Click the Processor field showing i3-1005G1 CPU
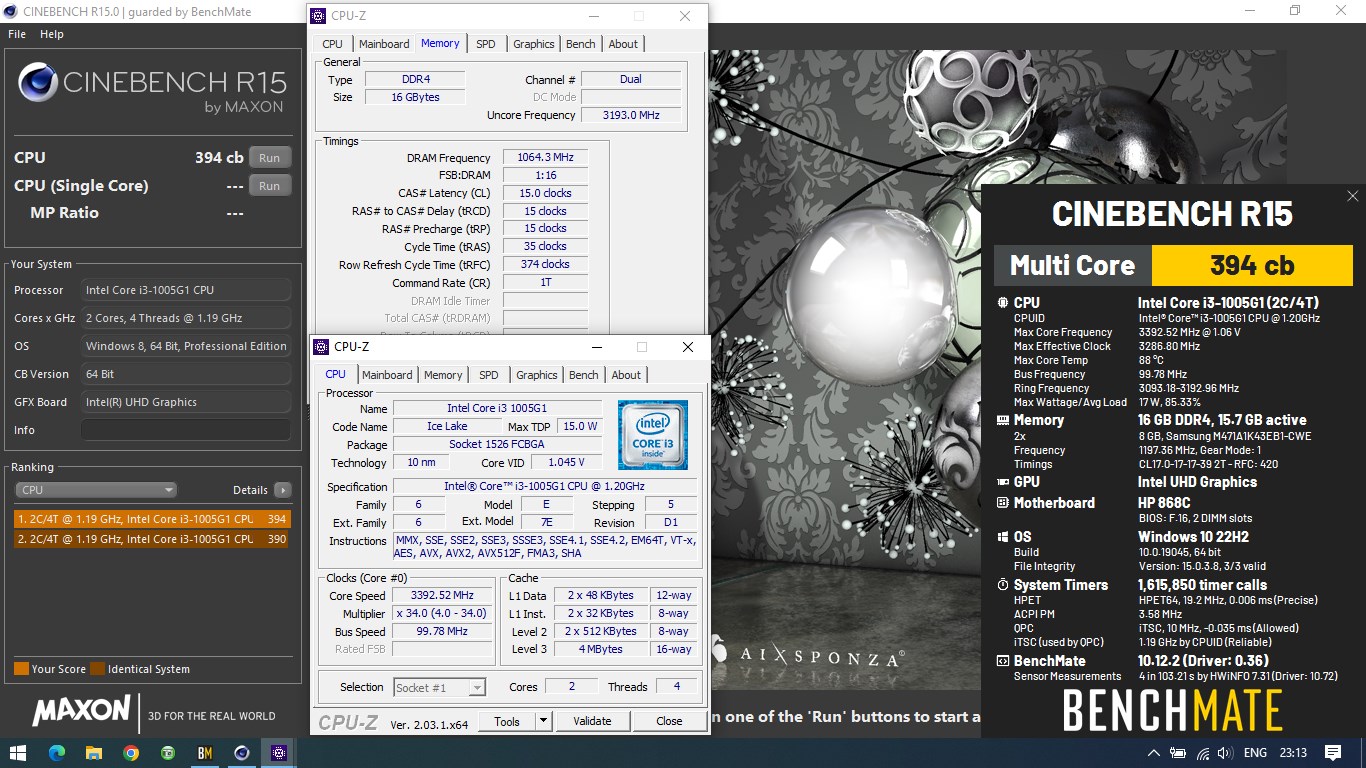 click(x=186, y=290)
